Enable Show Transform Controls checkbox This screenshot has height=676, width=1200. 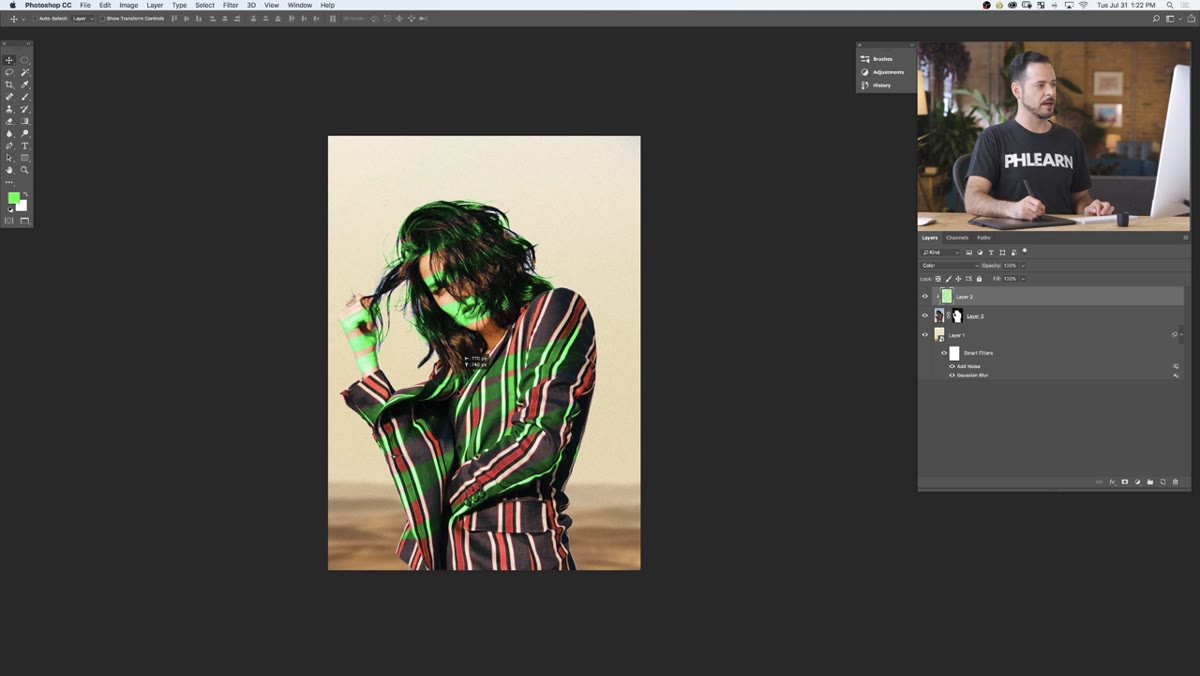pyautogui.click(x=101, y=18)
